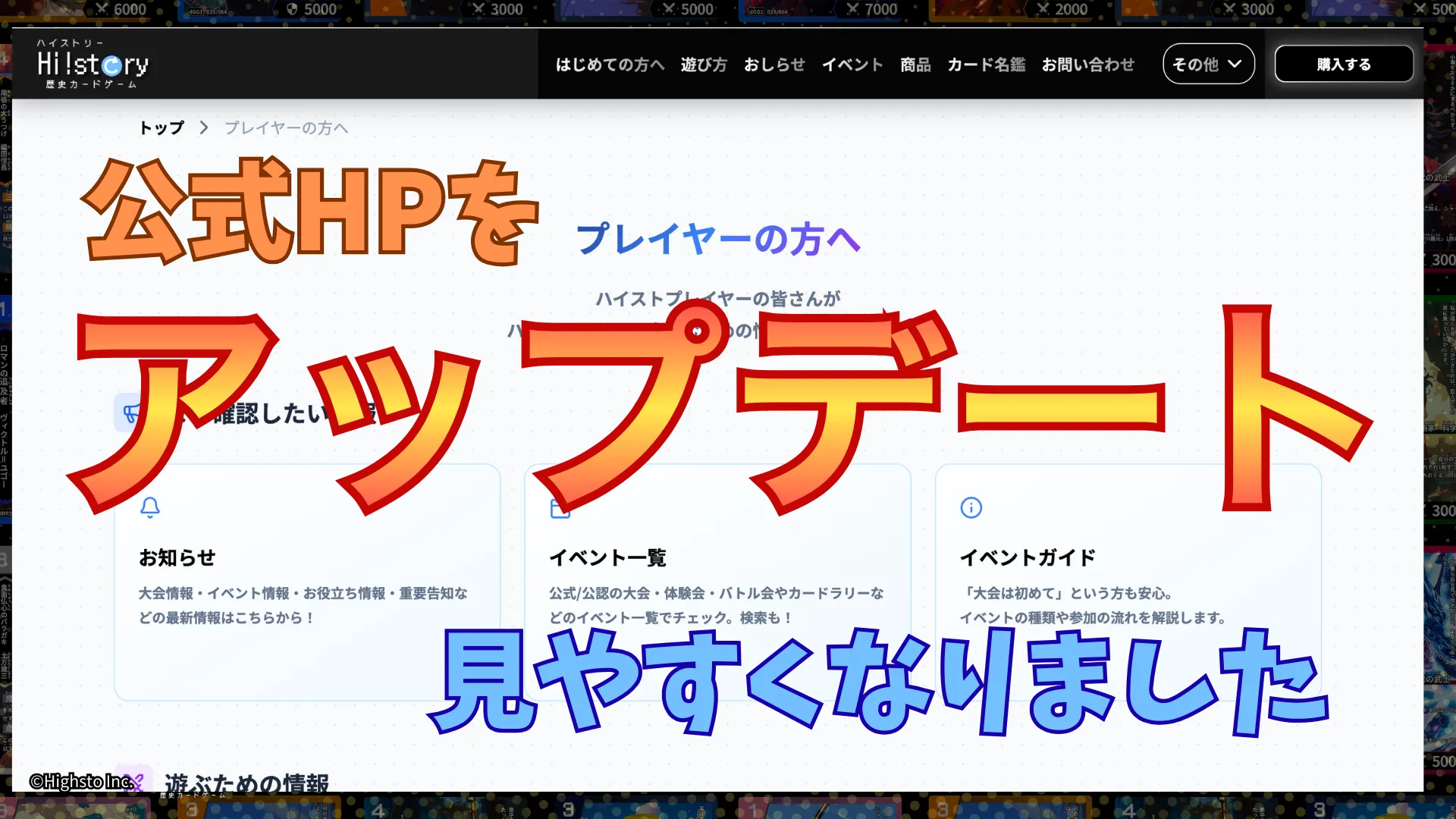Click the 購入する purchase button
This screenshot has height=819, width=1456.
(x=1344, y=64)
